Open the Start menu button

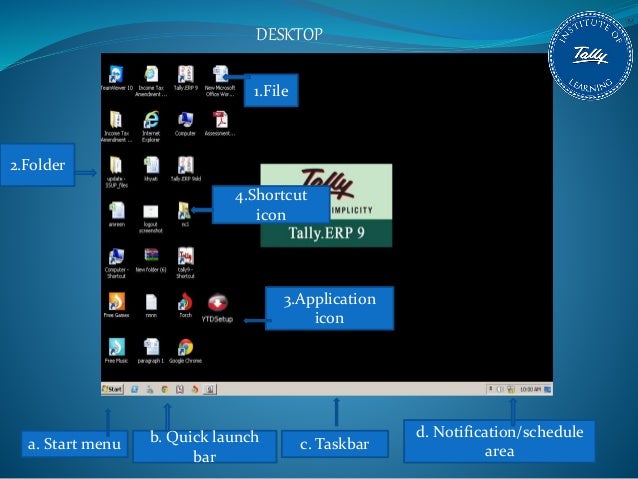(x=112, y=389)
